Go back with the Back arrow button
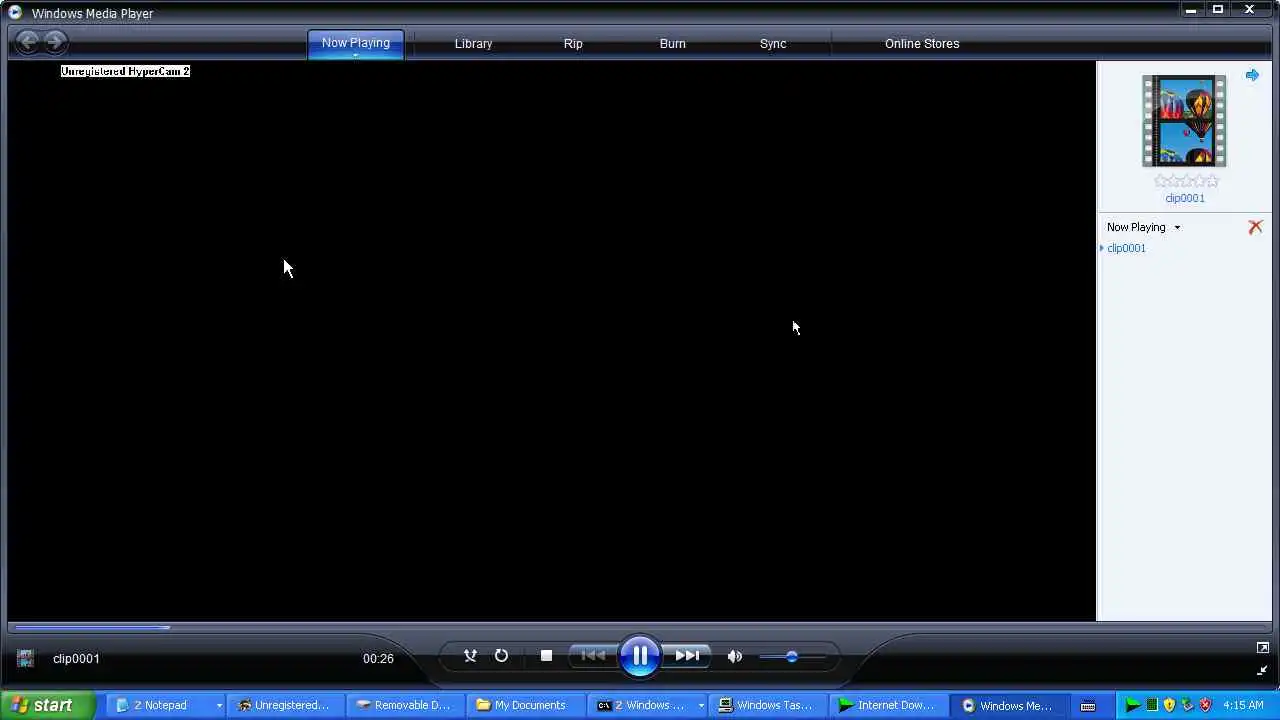The image size is (1280, 720). click(x=28, y=42)
